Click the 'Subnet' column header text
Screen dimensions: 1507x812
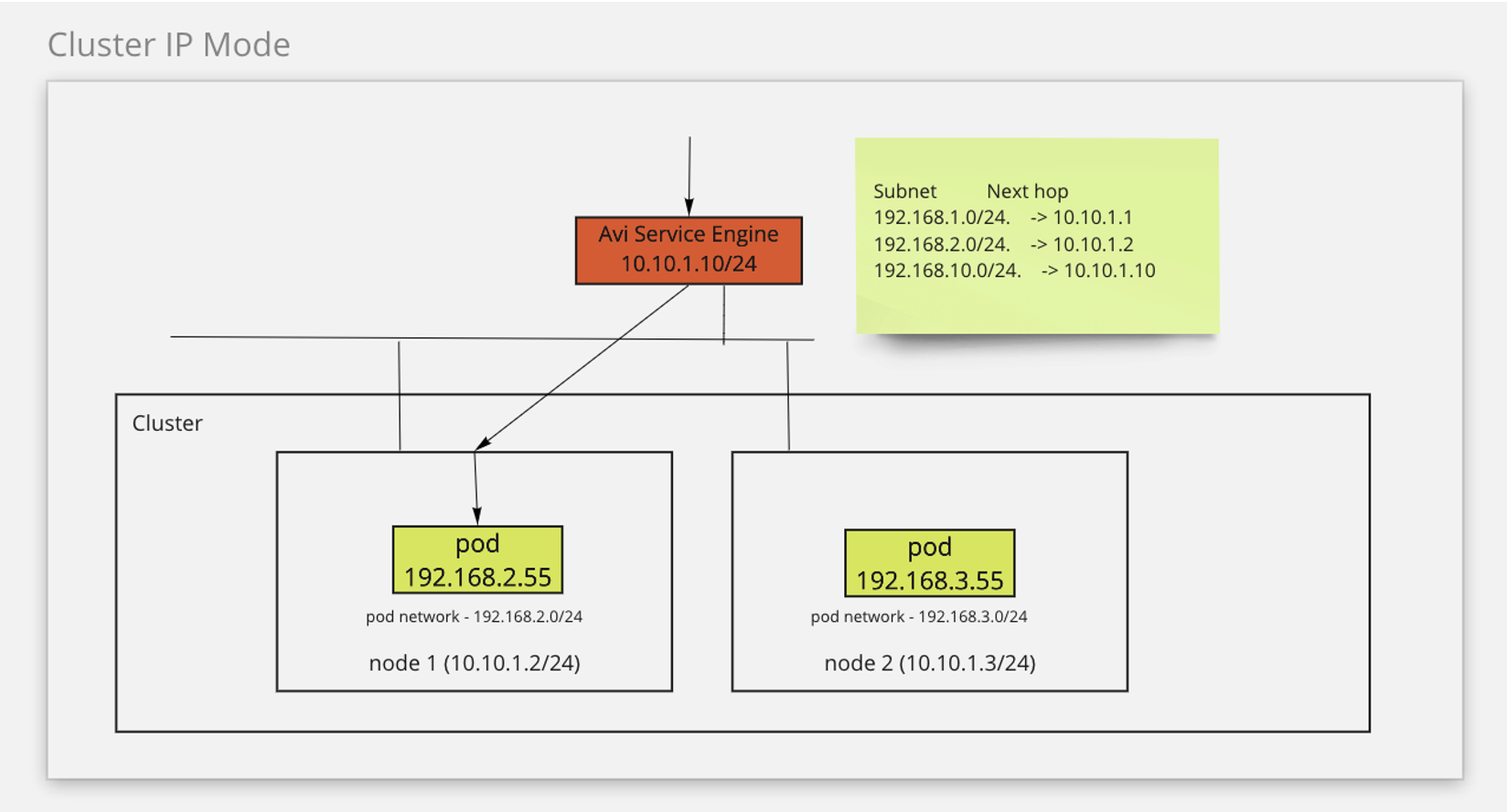(x=904, y=191)
